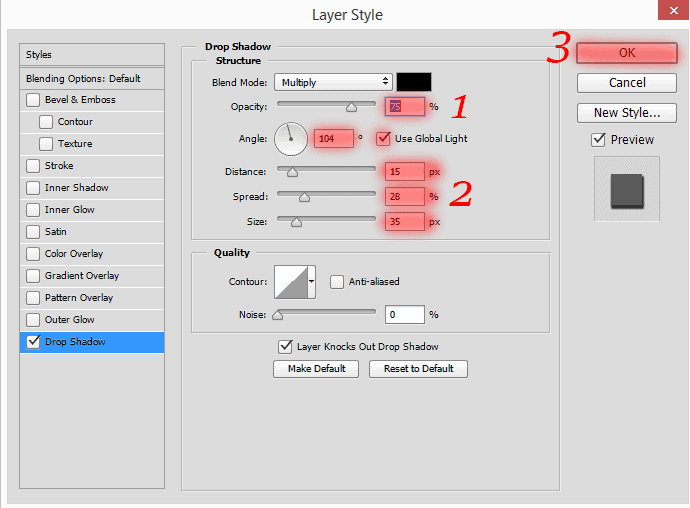
Task: Click the Cancel button
Action: pyautogui.click(x=627, y=83)
